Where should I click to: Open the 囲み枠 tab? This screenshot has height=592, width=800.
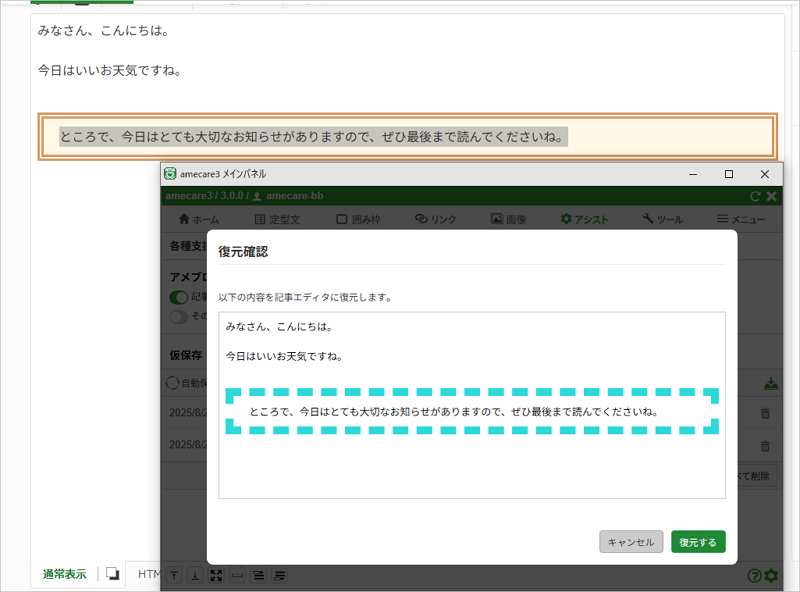[357, 219]
